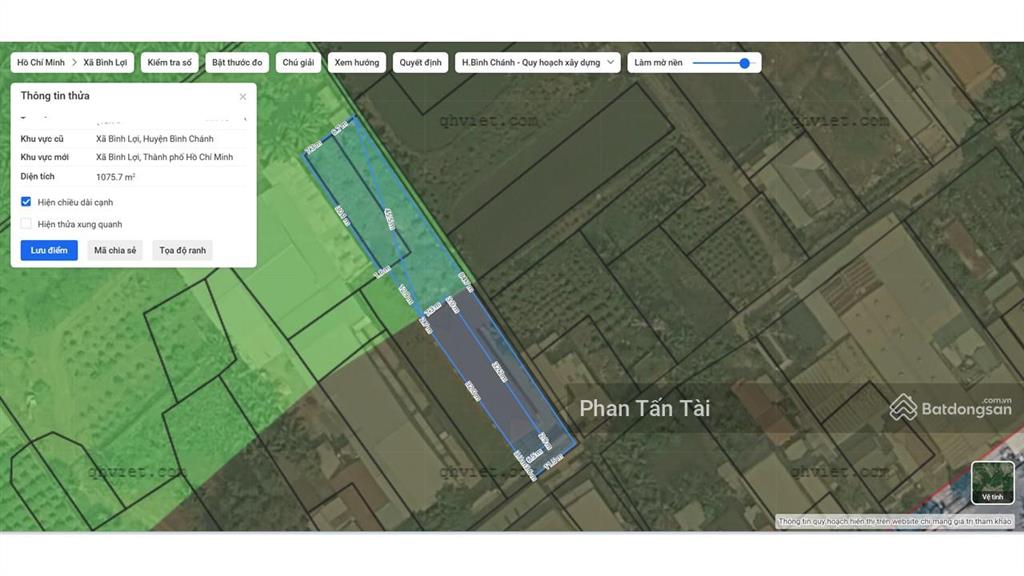Click the Lưu điểm save button
Image resolution: width=1024 pixels, height=576 pixels.
(x=49, y=250)
